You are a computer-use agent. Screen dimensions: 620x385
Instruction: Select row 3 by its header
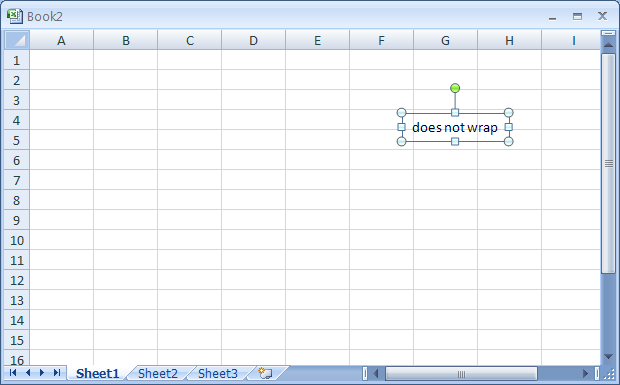[x=17, y=100]
